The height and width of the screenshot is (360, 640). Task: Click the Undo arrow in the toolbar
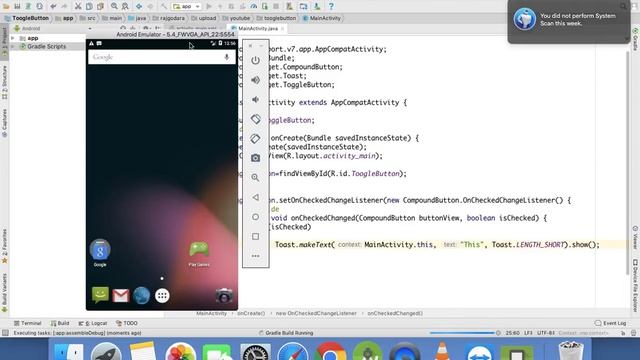(53, 6)
